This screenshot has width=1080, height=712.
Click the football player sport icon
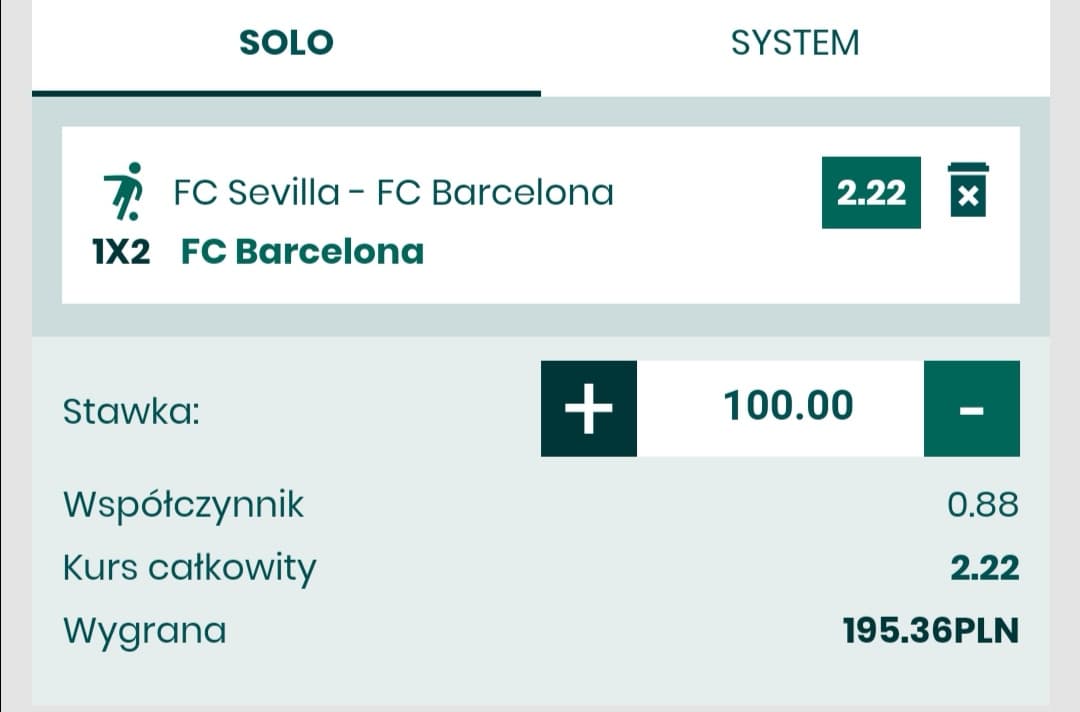[x=124, y=191]
